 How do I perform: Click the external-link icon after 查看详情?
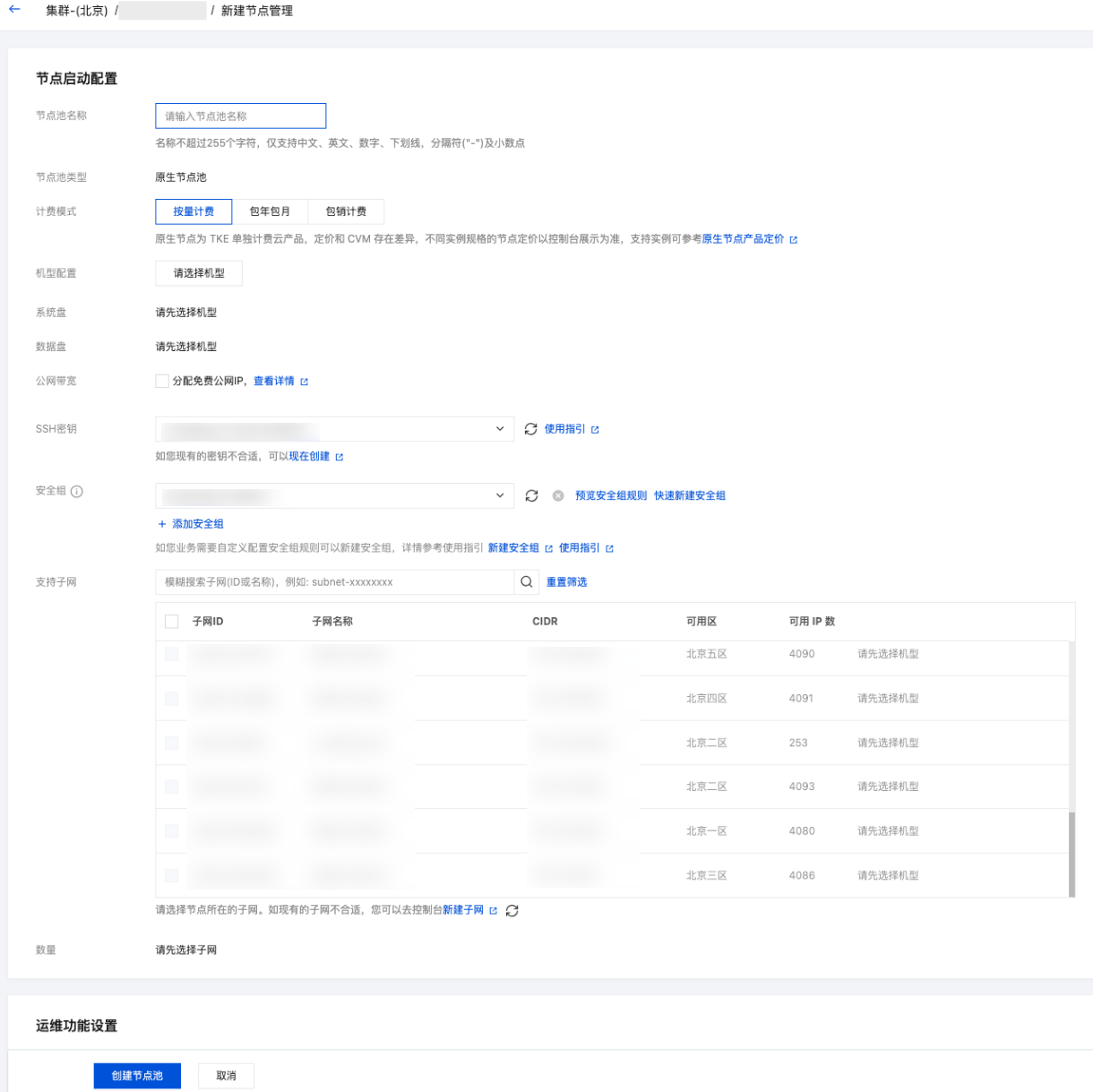point(305,382)
